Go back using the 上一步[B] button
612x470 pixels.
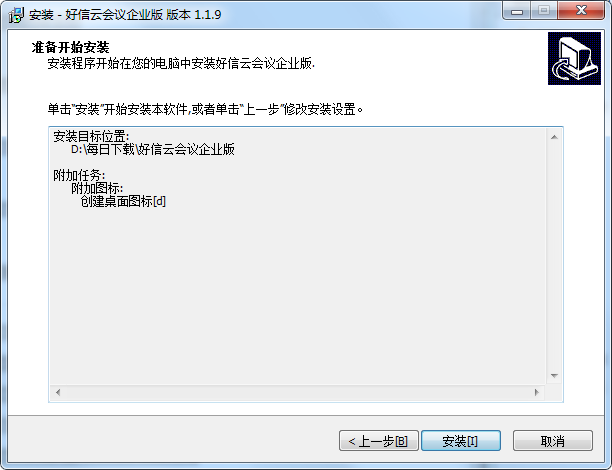pyautogui.click(x=379, y=441)
